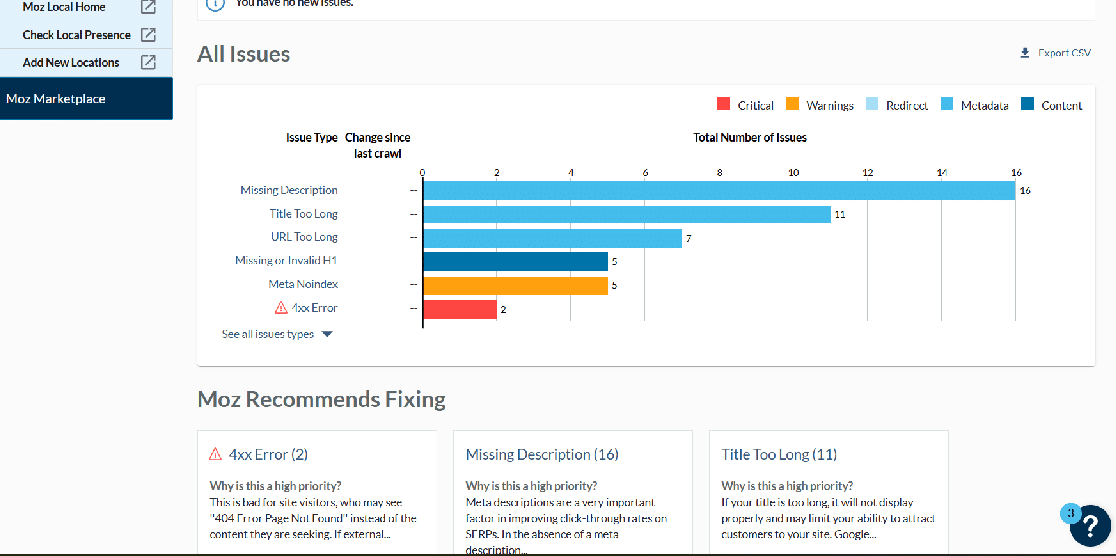Open Title Too Long (11) card title
Screen dimensions: 1116x556
coord(779,454)
